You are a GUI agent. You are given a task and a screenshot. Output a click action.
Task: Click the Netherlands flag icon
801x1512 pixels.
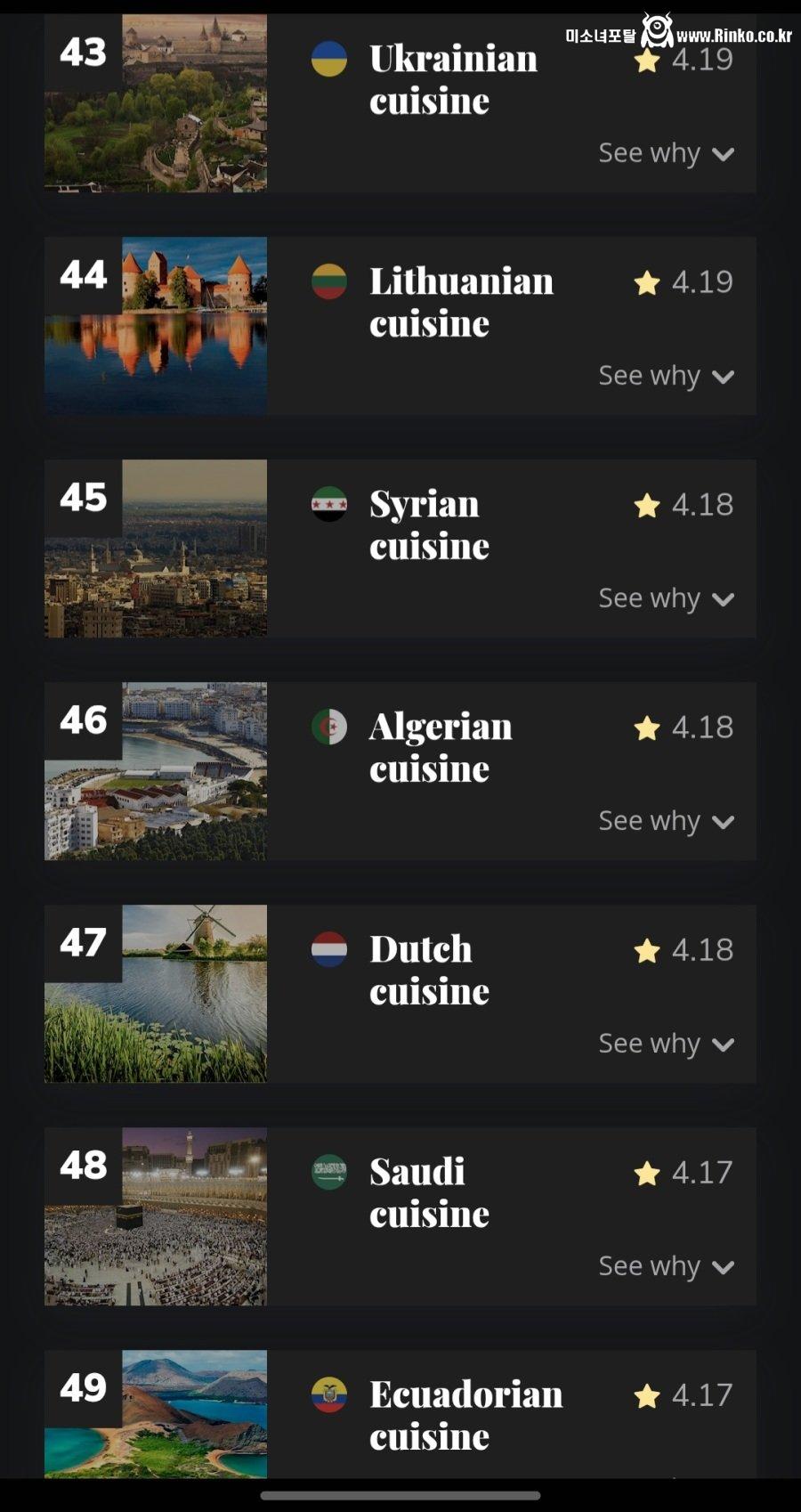329,949
